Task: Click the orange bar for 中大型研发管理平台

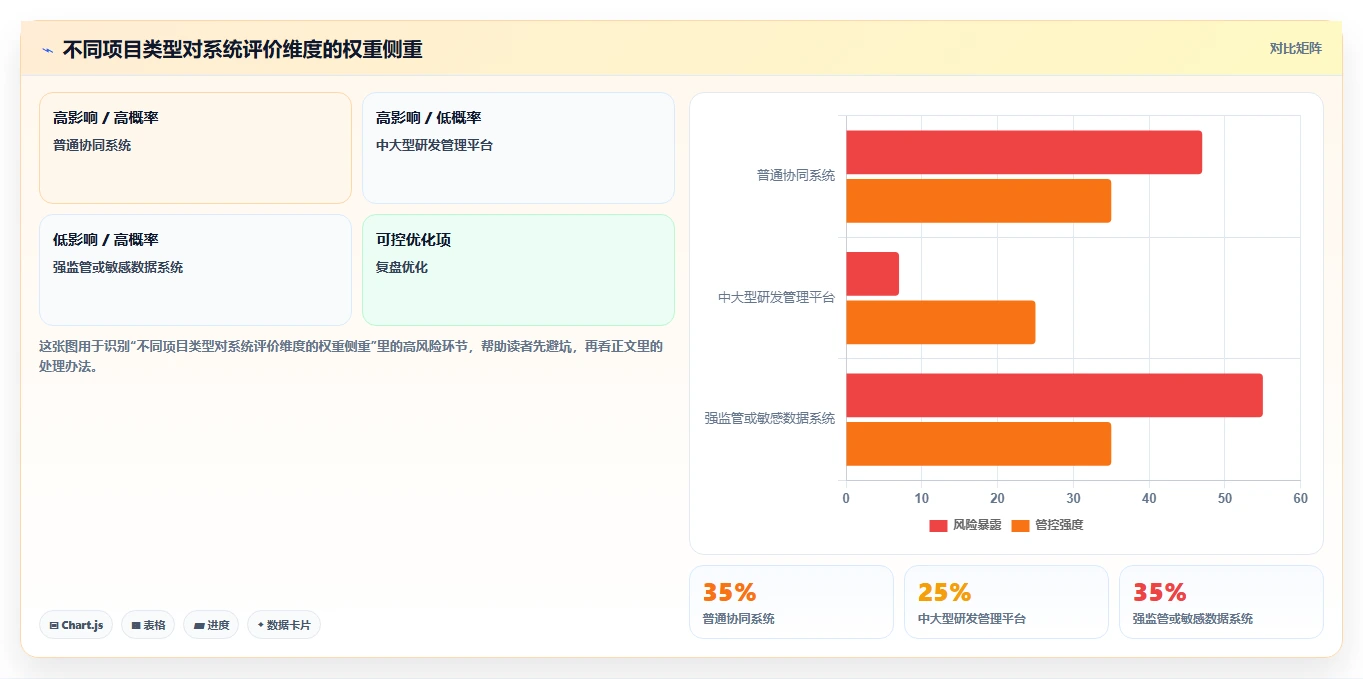Action: tap(941, 322)
